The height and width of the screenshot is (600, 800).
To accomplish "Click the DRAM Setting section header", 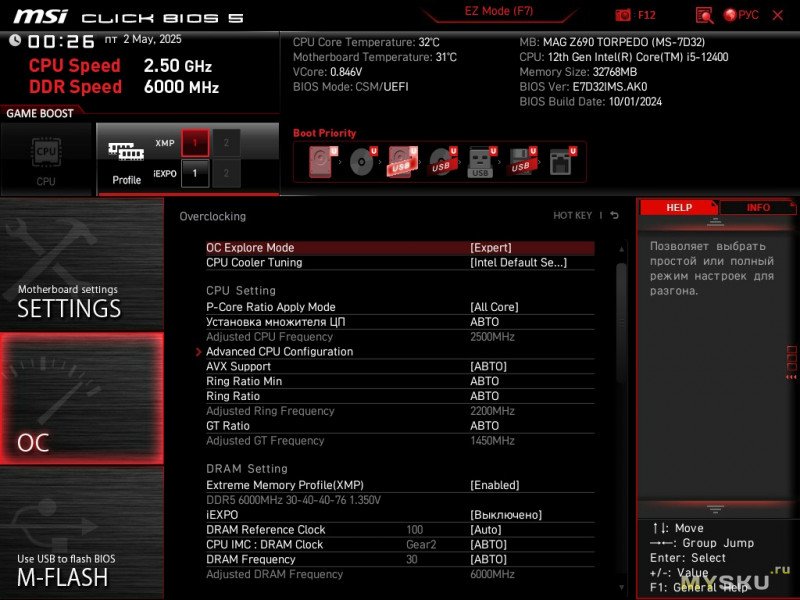I will [247, 469].
